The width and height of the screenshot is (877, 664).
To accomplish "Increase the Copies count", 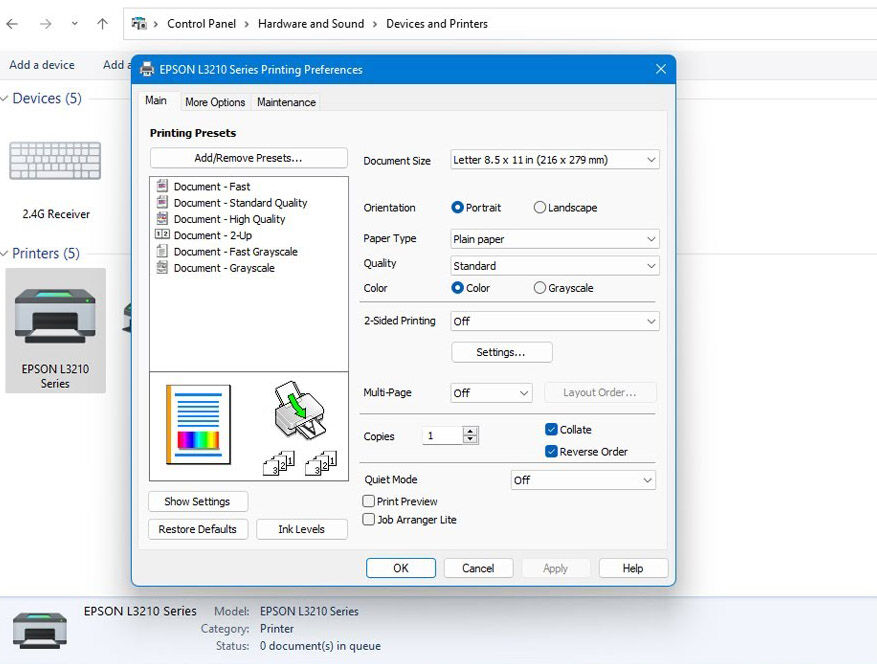I will pos(470,431).
